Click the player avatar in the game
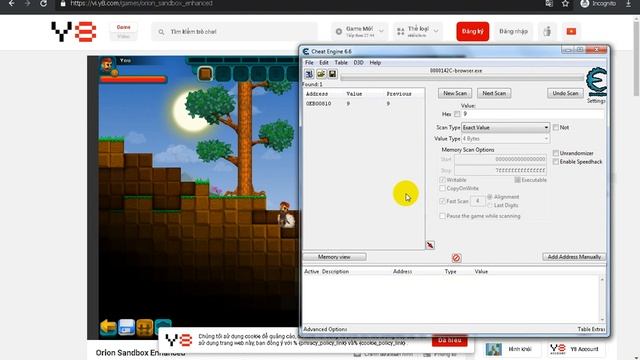This screenshot has height=360, width=640. pyautogui.click(x=107, y=64)
